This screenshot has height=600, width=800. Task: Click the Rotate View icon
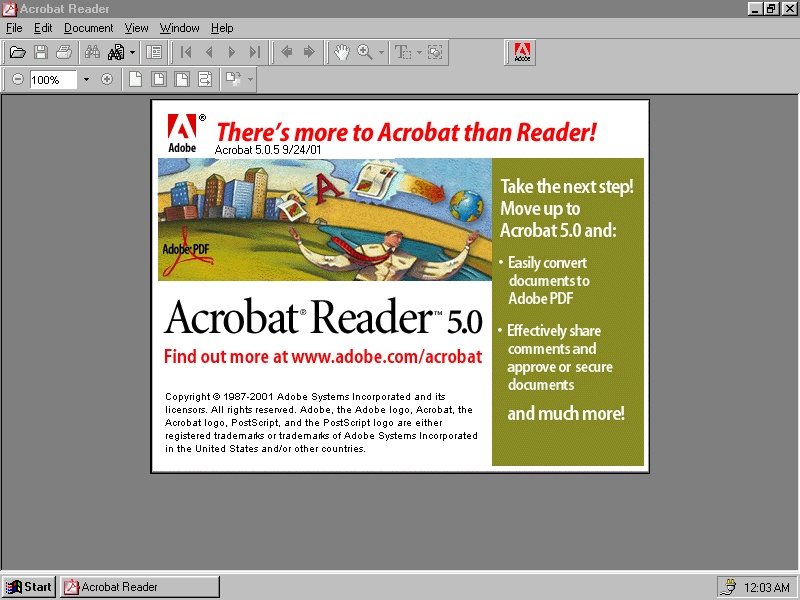pyautogui.click(x=234, y=80)
